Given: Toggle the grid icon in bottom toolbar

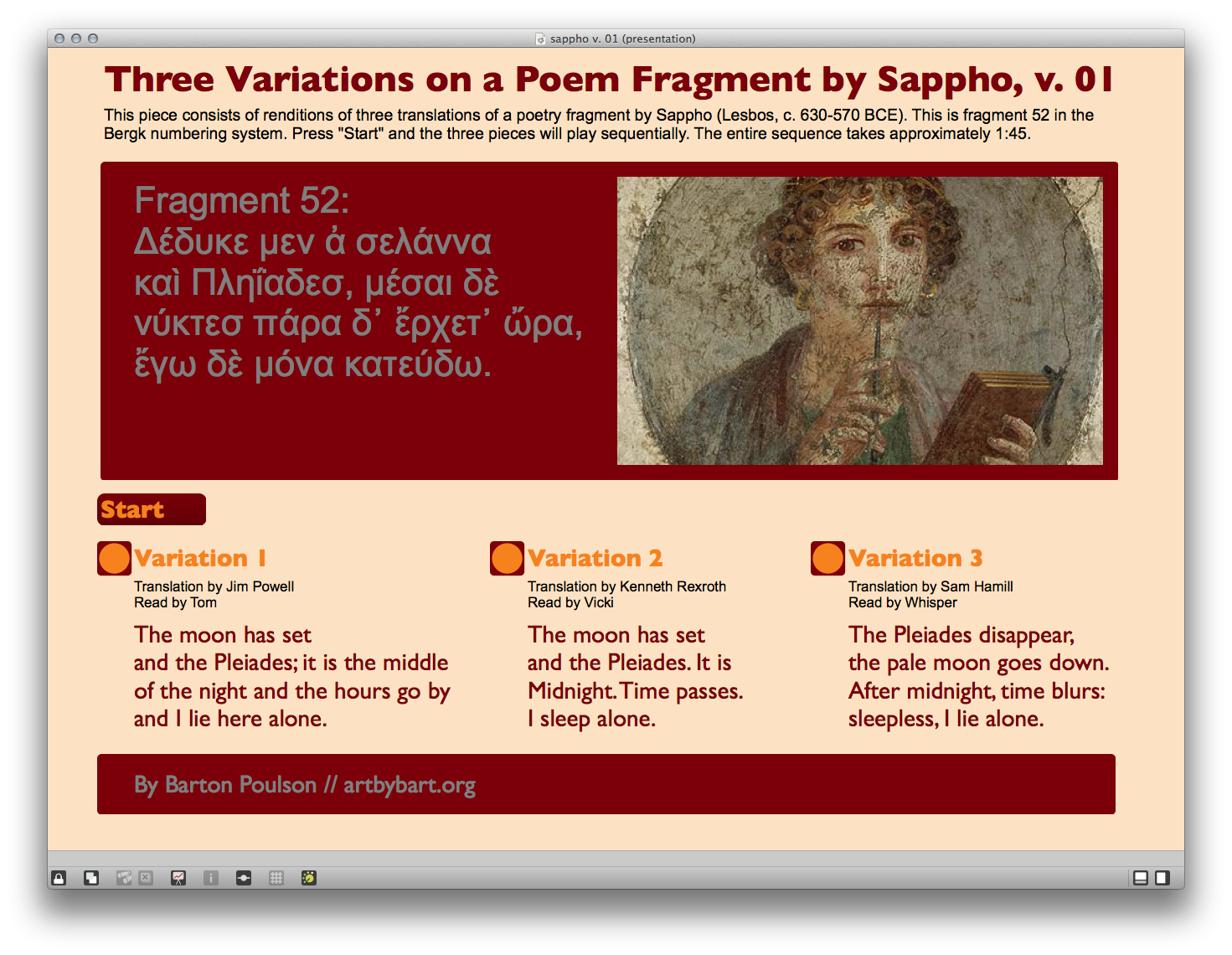Looking at the screenshot, I should [276, 878].
